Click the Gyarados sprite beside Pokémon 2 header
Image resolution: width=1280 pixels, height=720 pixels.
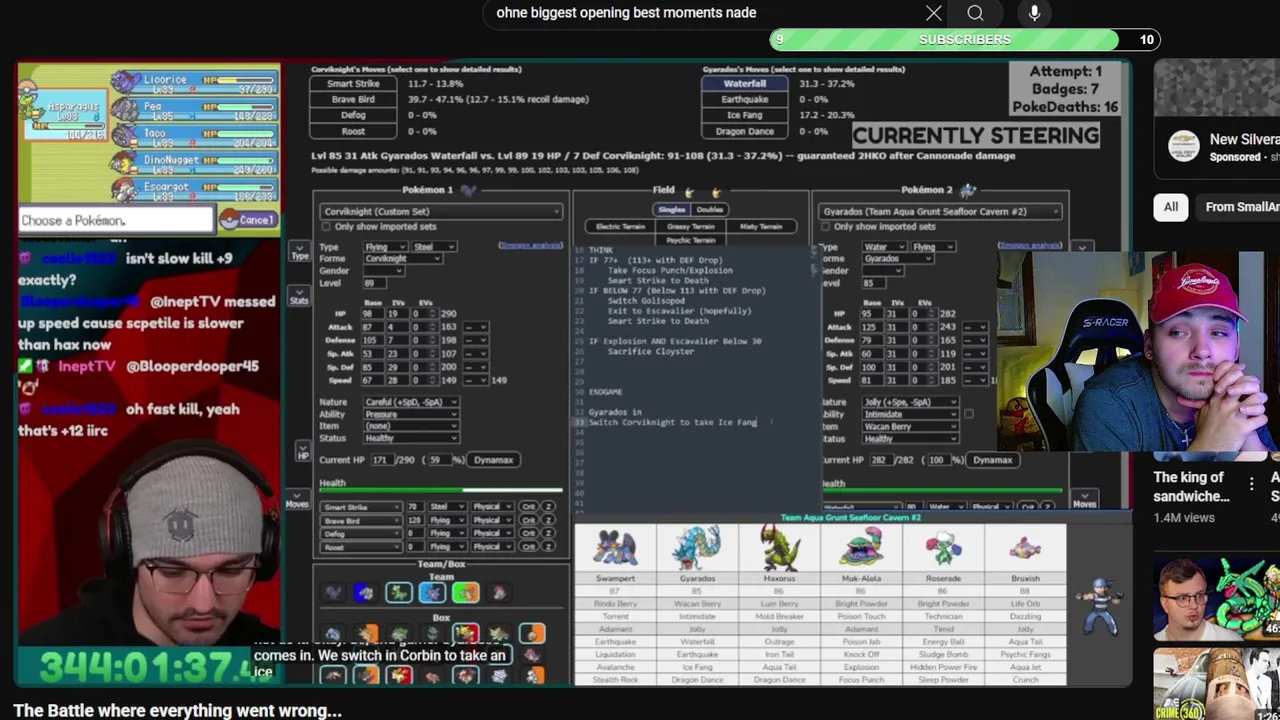click(968, 190)
